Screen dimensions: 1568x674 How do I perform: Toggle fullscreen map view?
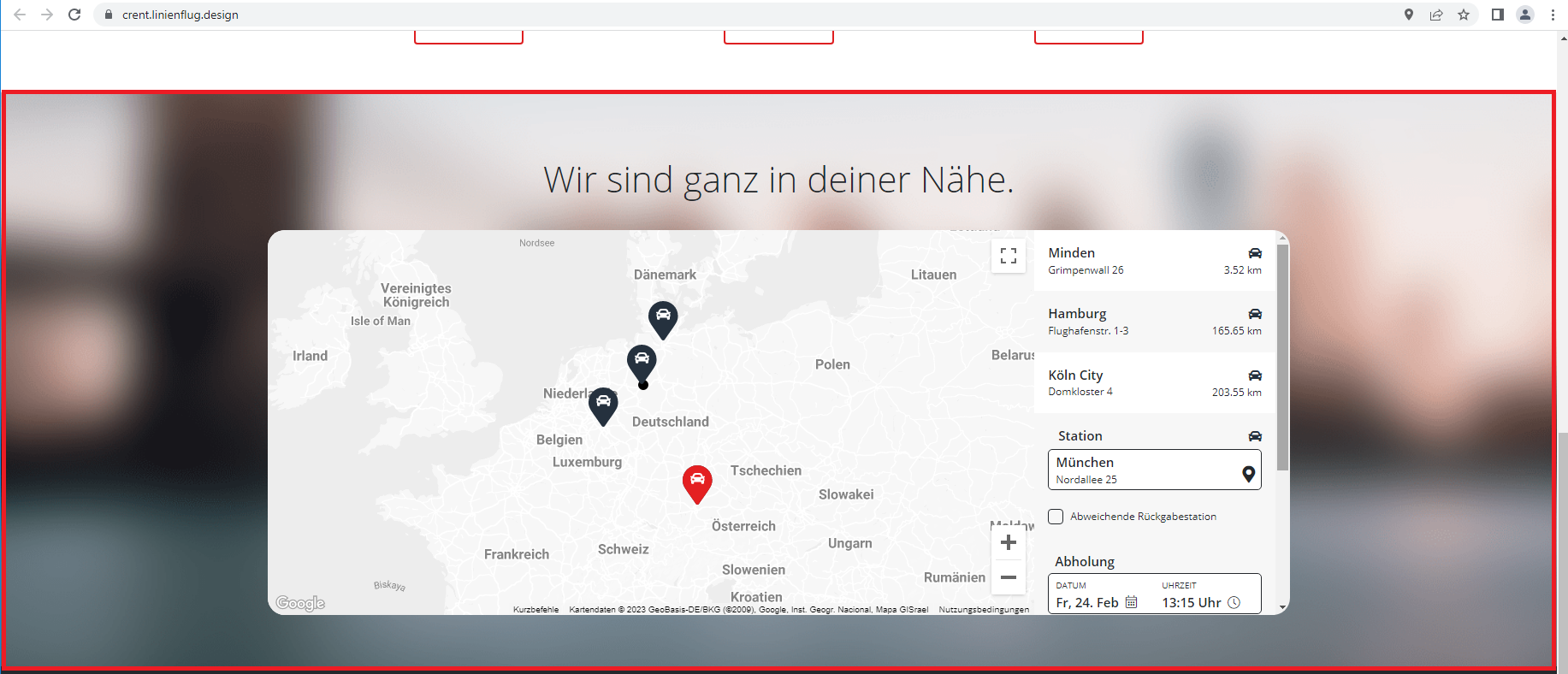[1009, 256]
